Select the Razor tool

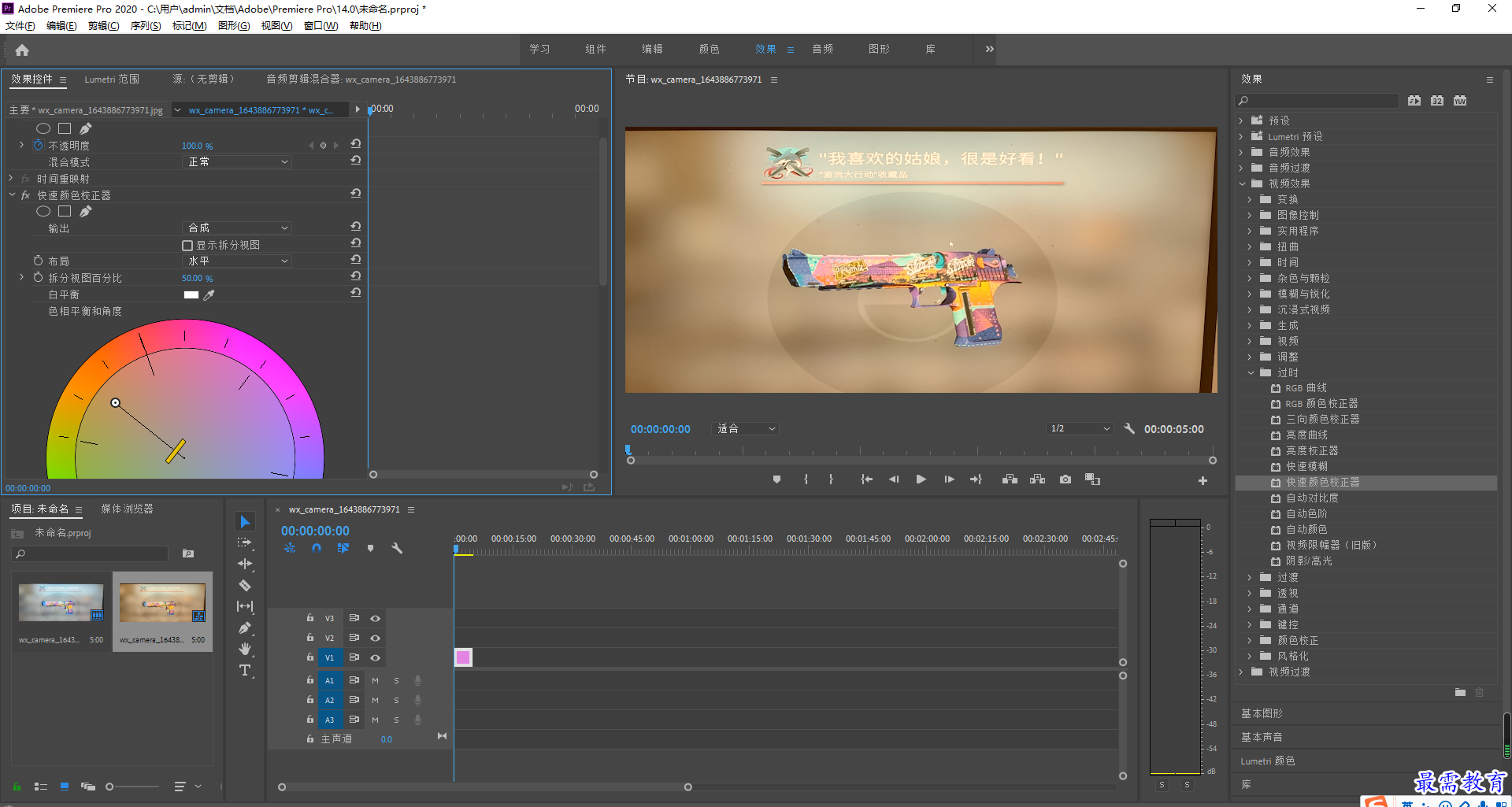point(245,585)
